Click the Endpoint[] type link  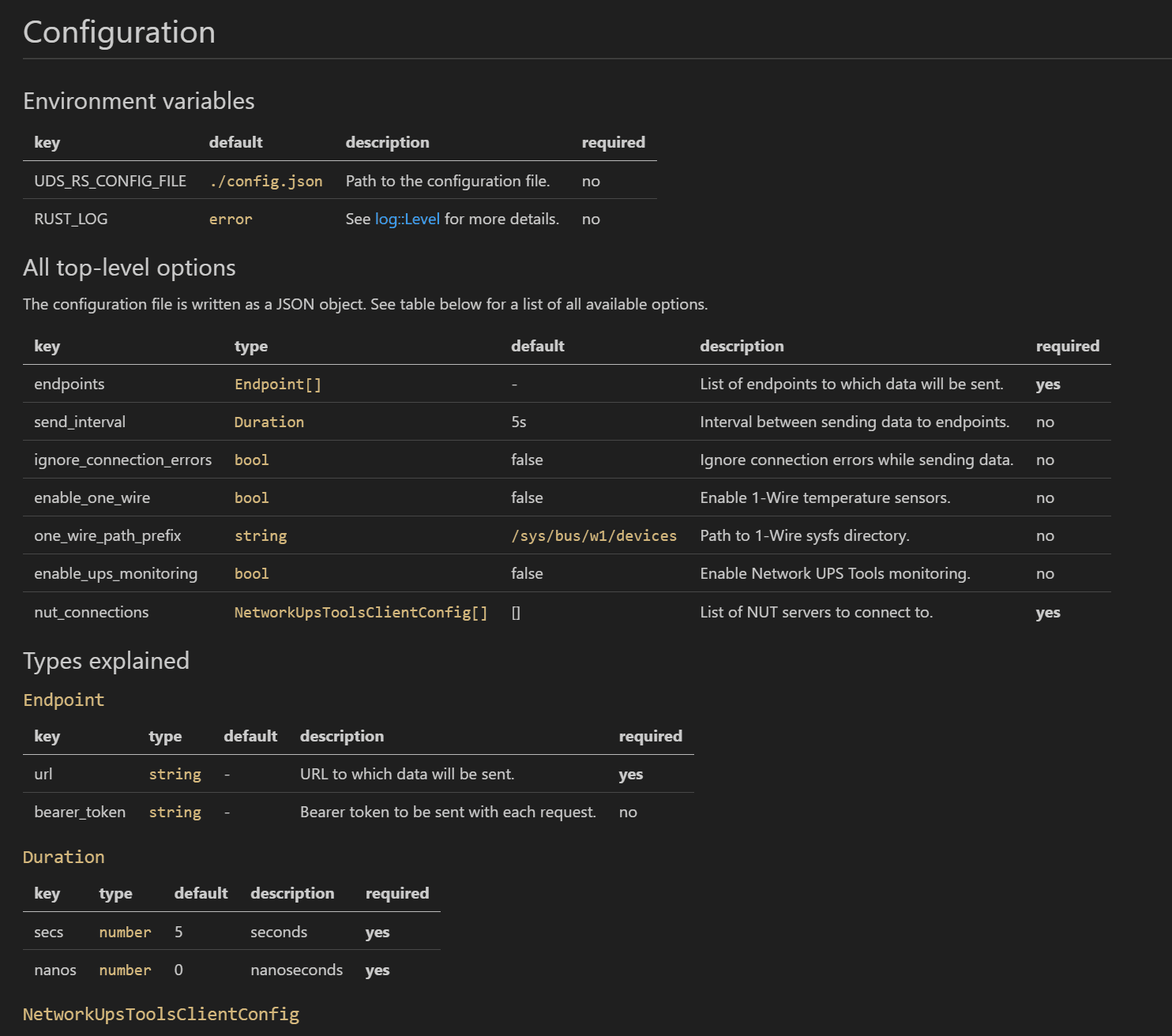[278, 384]
